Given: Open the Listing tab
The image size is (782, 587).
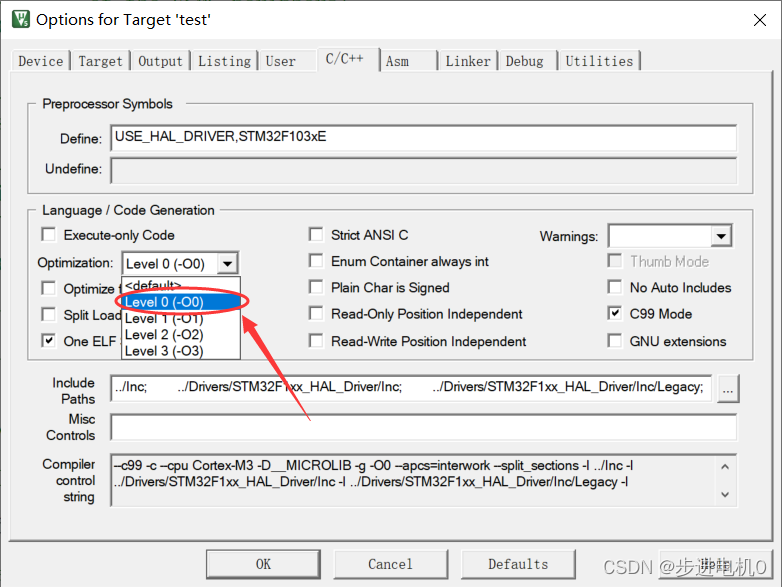Looking at the screenshot, I should click(x=224, y=61).
